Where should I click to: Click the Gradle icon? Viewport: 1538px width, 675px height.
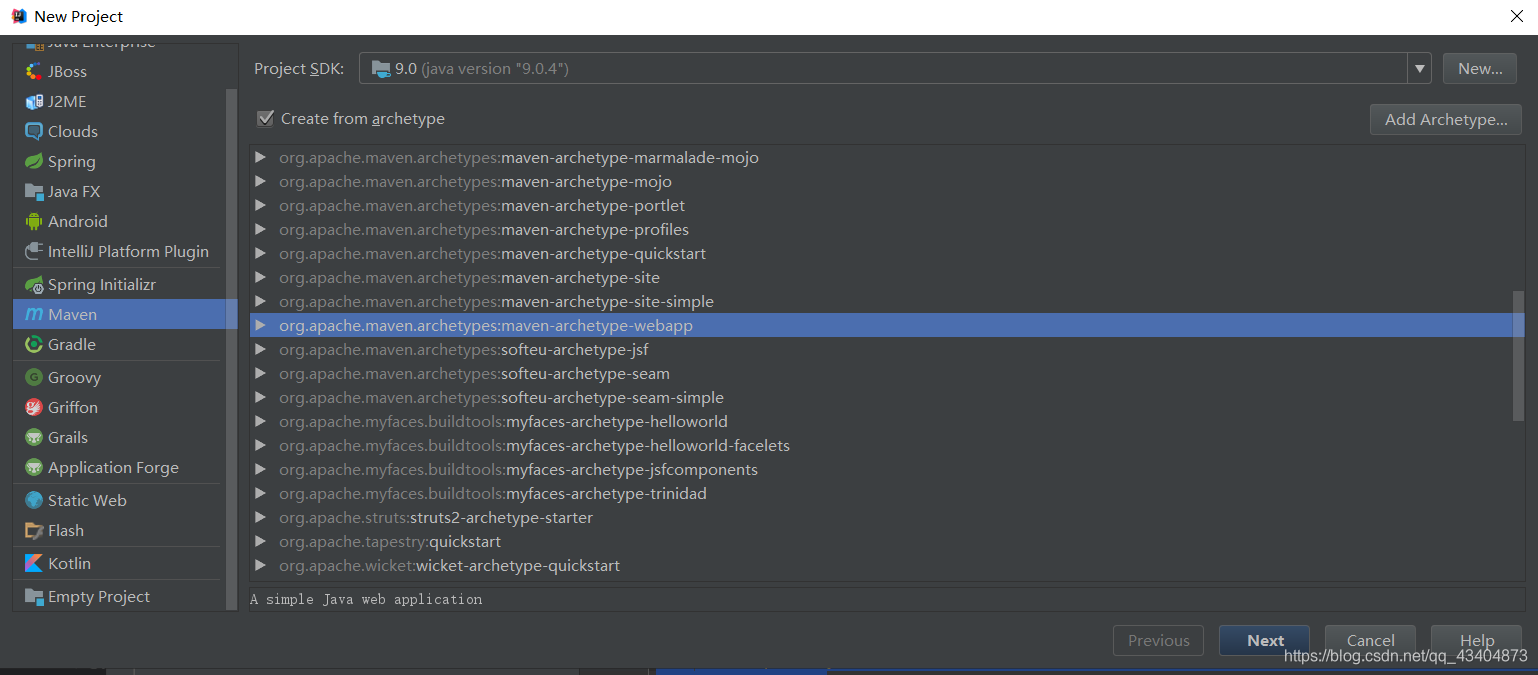click(34, 344)
